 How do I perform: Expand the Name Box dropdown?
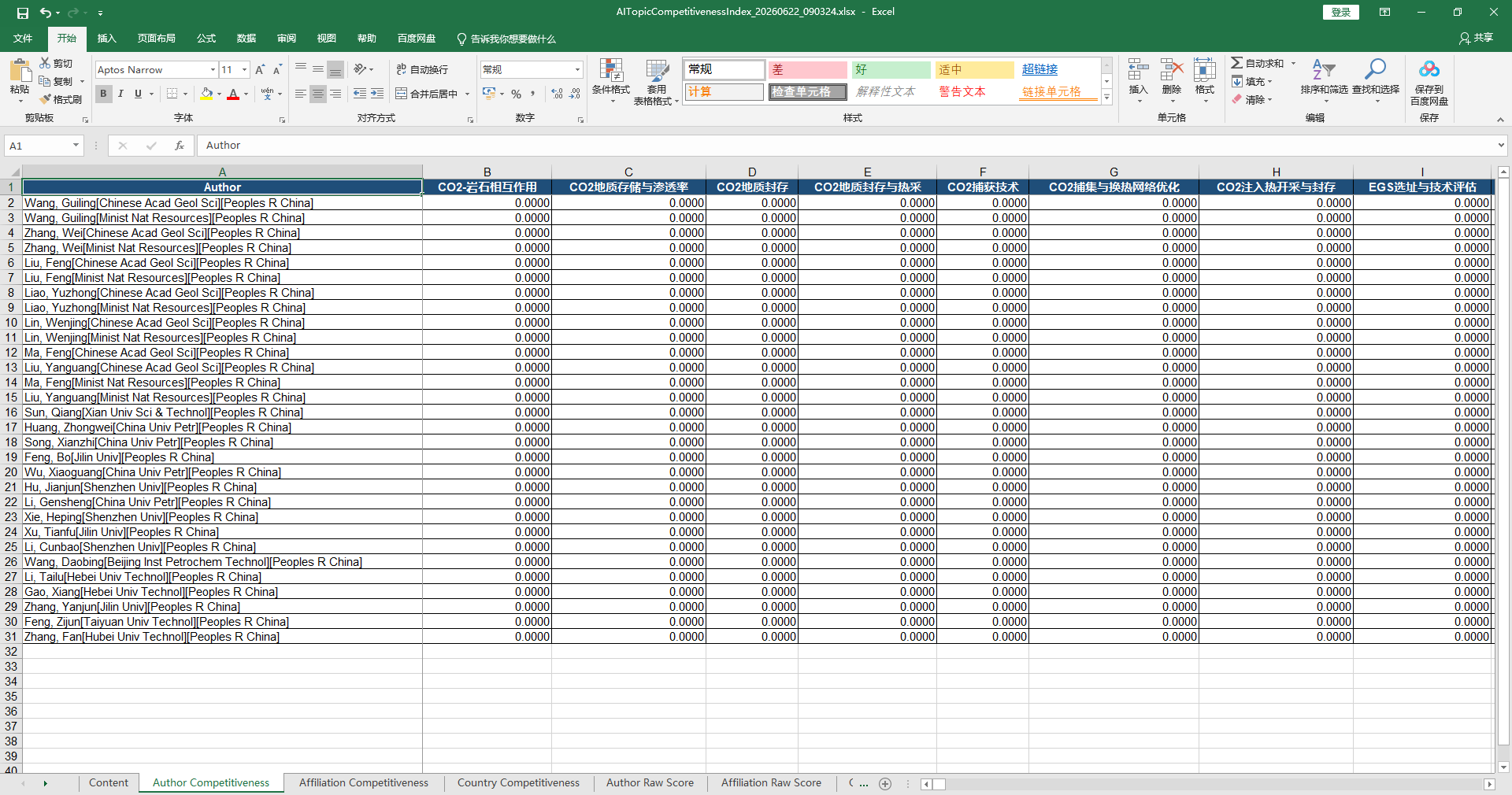point(76,146)
